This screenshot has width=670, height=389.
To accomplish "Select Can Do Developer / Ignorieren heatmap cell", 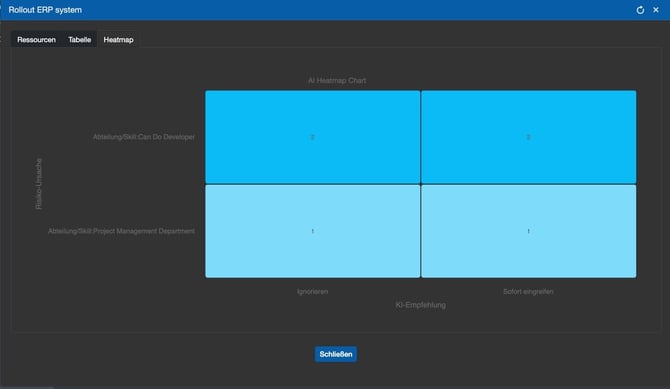I will [312, 137].
